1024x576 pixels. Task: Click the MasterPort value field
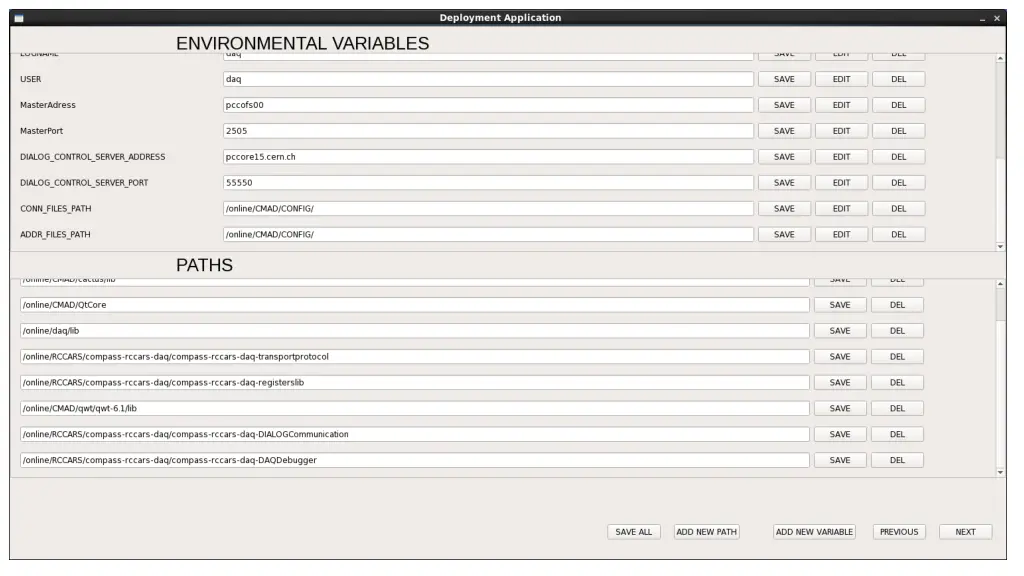click(x=488, y=131)
